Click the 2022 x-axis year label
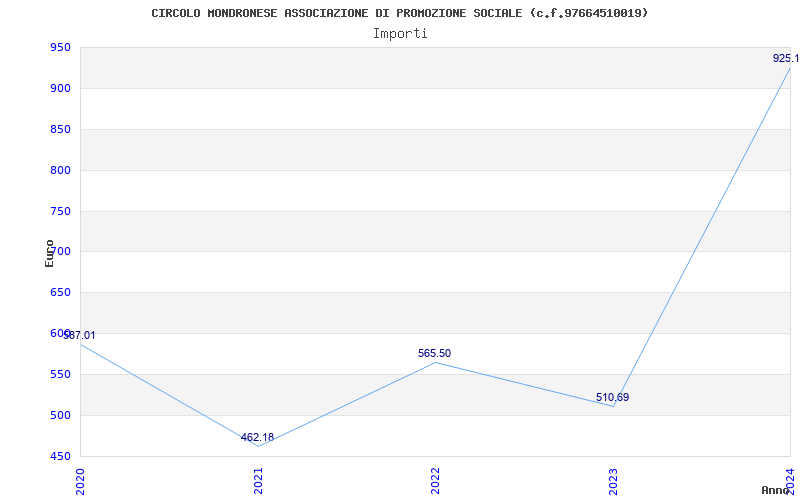 tap(435, 481)
